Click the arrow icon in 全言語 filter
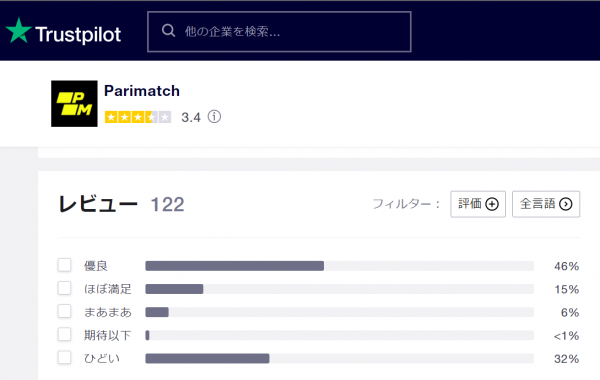The height and width of the screenshot is (380, 600). (x=566, y=204)
